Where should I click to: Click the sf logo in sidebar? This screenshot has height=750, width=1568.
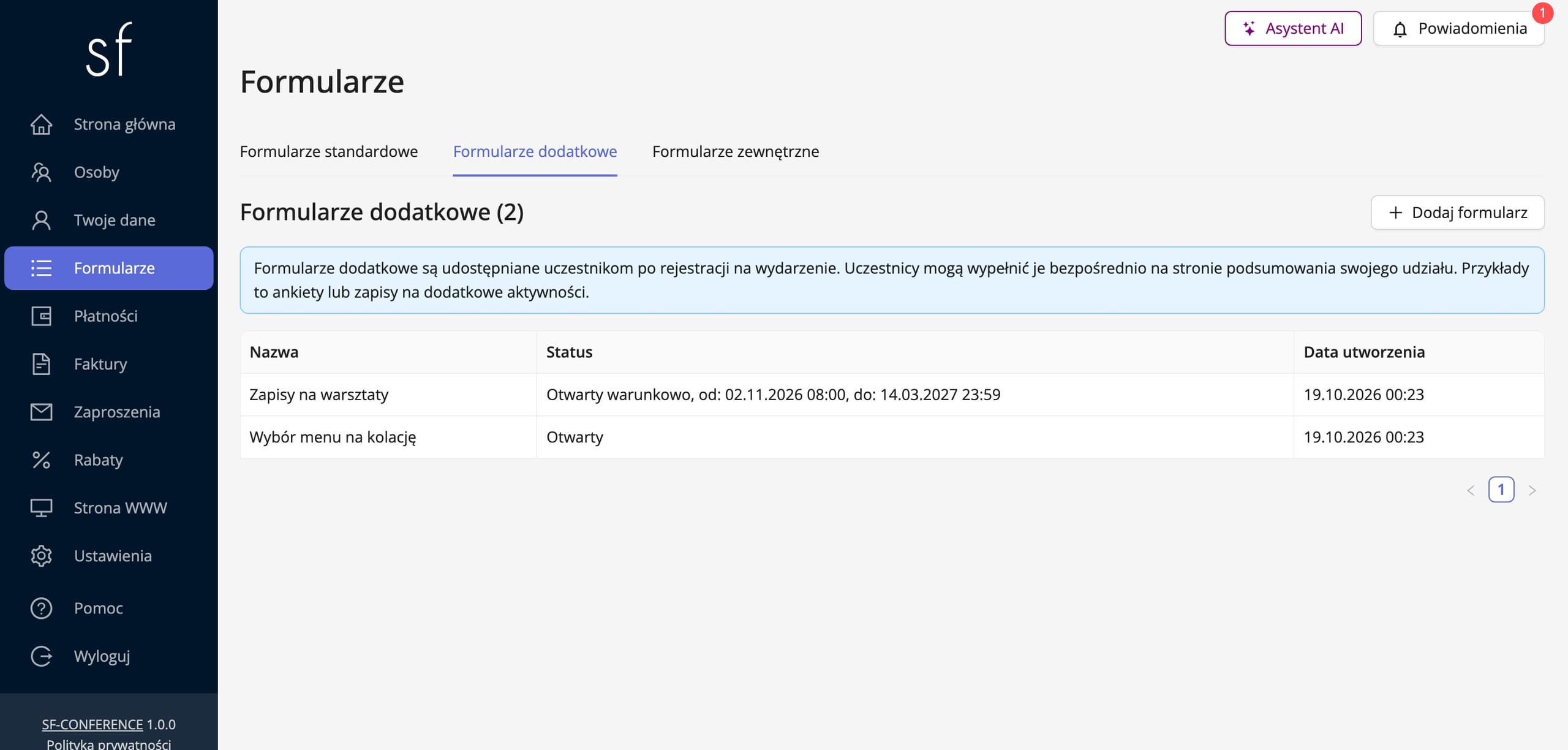(x=109, y=50)
